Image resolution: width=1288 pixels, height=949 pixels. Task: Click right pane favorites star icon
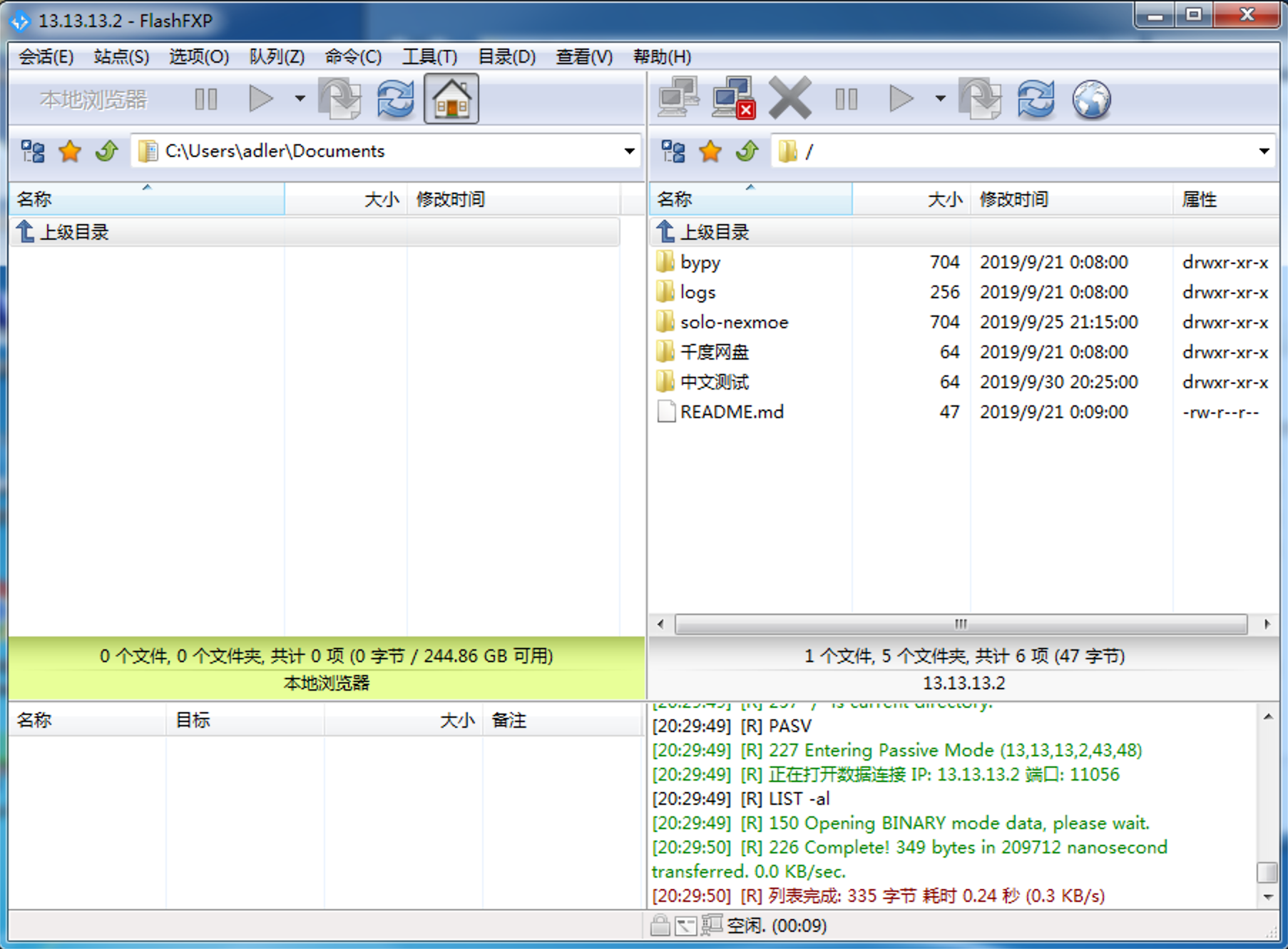710,151
